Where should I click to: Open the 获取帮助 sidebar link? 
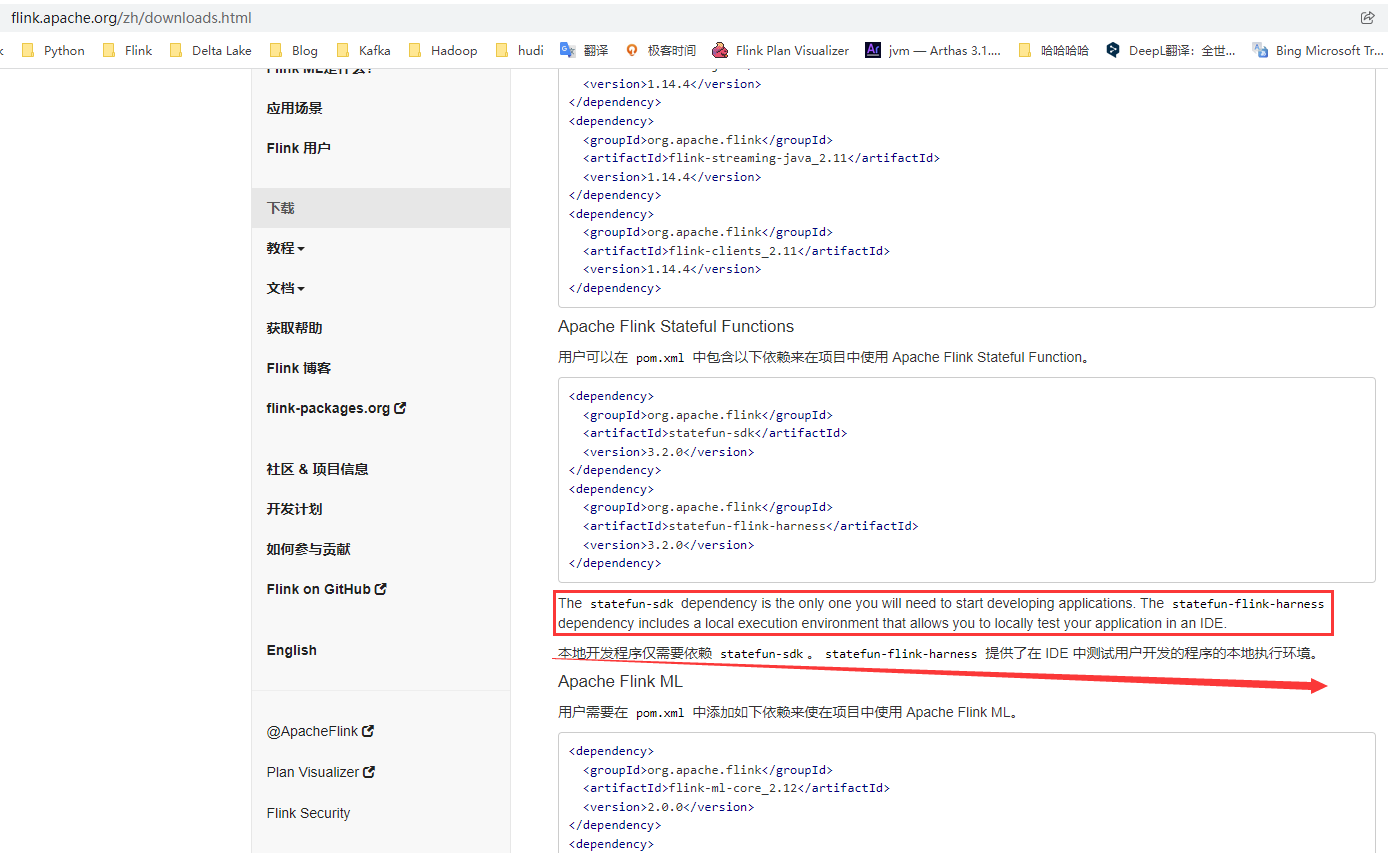point(294,328)
